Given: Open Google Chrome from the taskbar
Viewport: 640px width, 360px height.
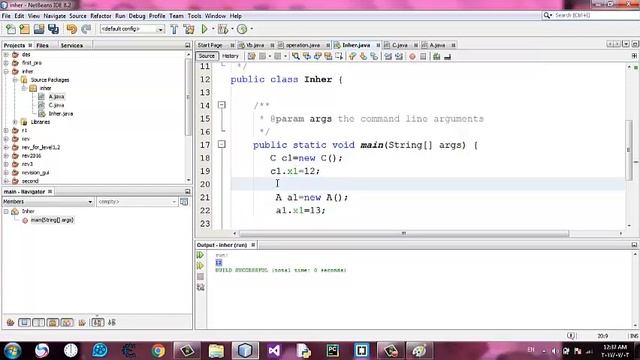Looking at the screenshot, I should (x=158, y=351).
